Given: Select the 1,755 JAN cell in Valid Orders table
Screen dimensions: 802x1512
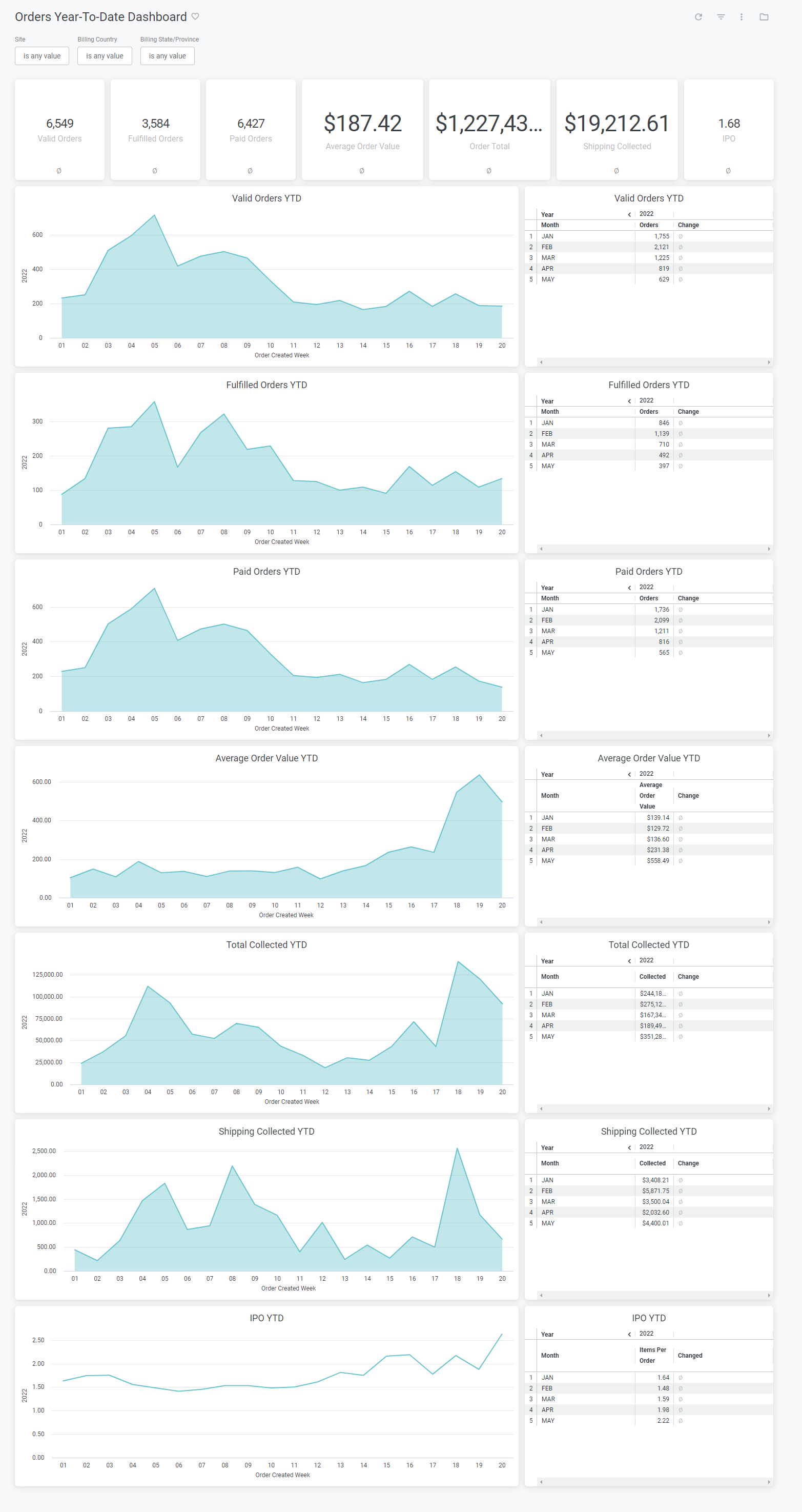Looking at the screenshot, I should [x=653, y=236].
